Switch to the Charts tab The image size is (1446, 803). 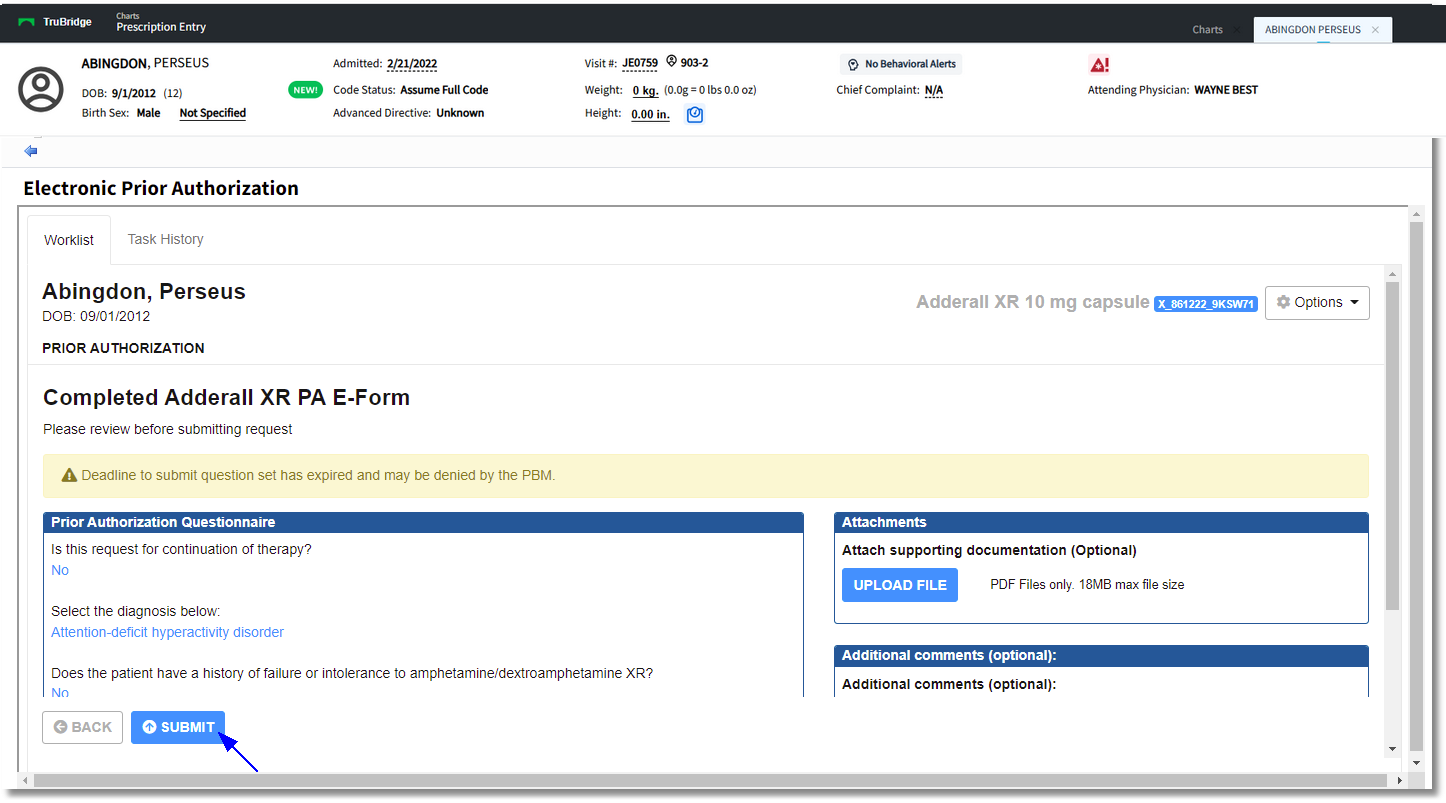pyautogui.click(x=1207, y=30)
